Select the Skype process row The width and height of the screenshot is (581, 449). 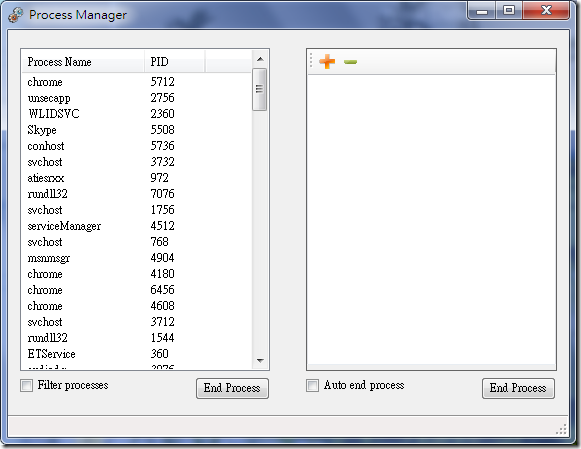click(x=137, y=130)
